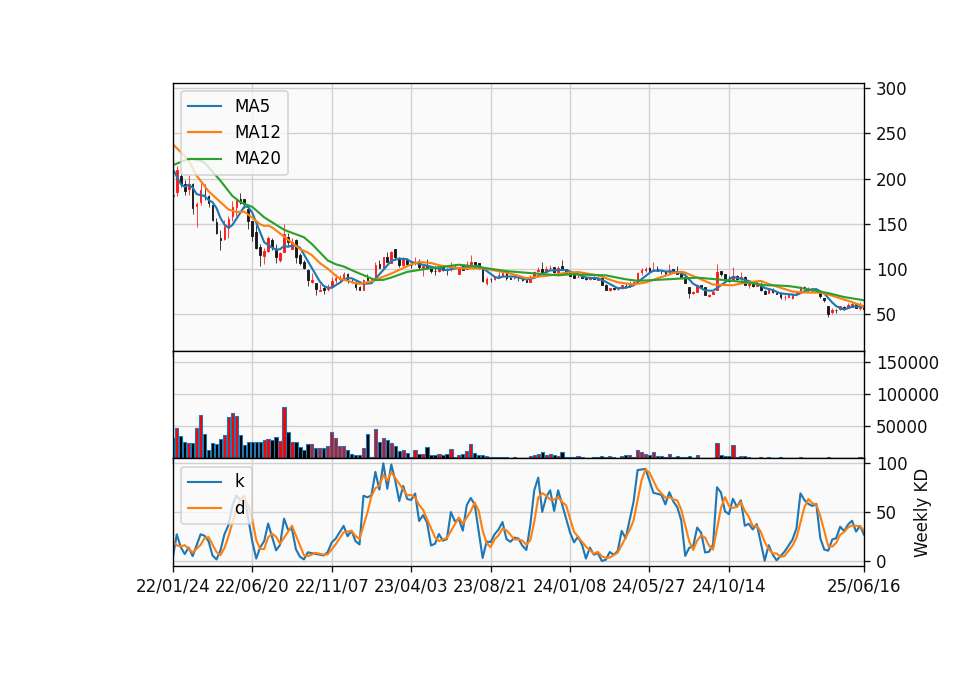Image resolution: width=960 pixels, height=690 pixels.
Task: Click the 250 price axis label
Action: click(891, 134)
